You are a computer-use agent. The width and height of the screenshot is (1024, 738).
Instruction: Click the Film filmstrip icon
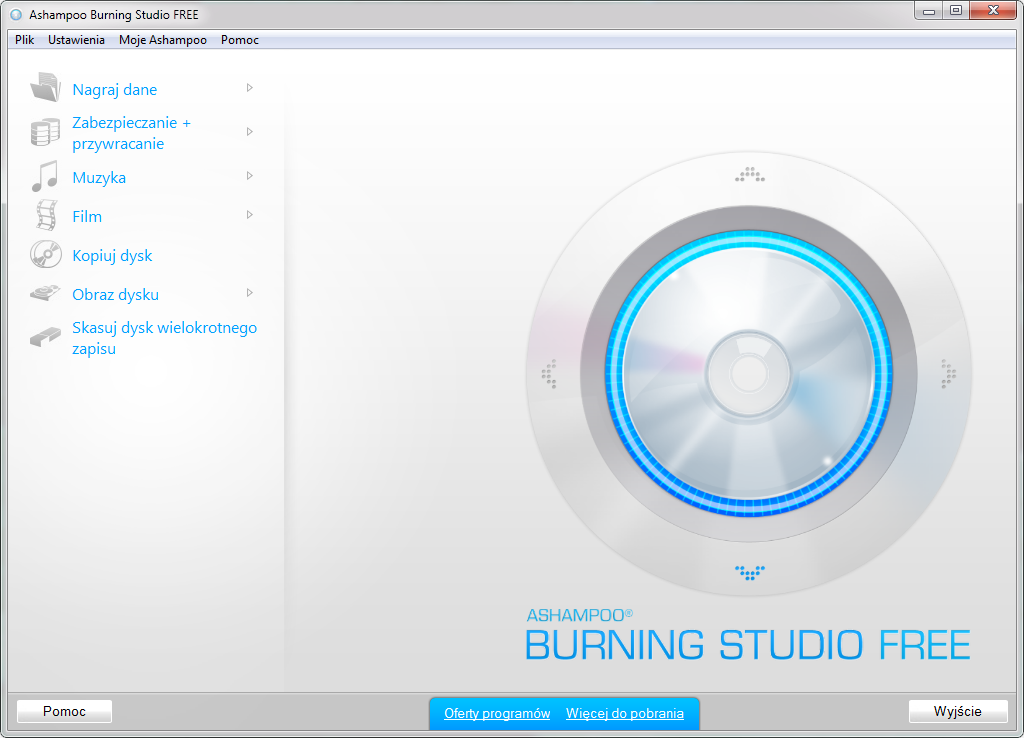(x=44, y=215)
